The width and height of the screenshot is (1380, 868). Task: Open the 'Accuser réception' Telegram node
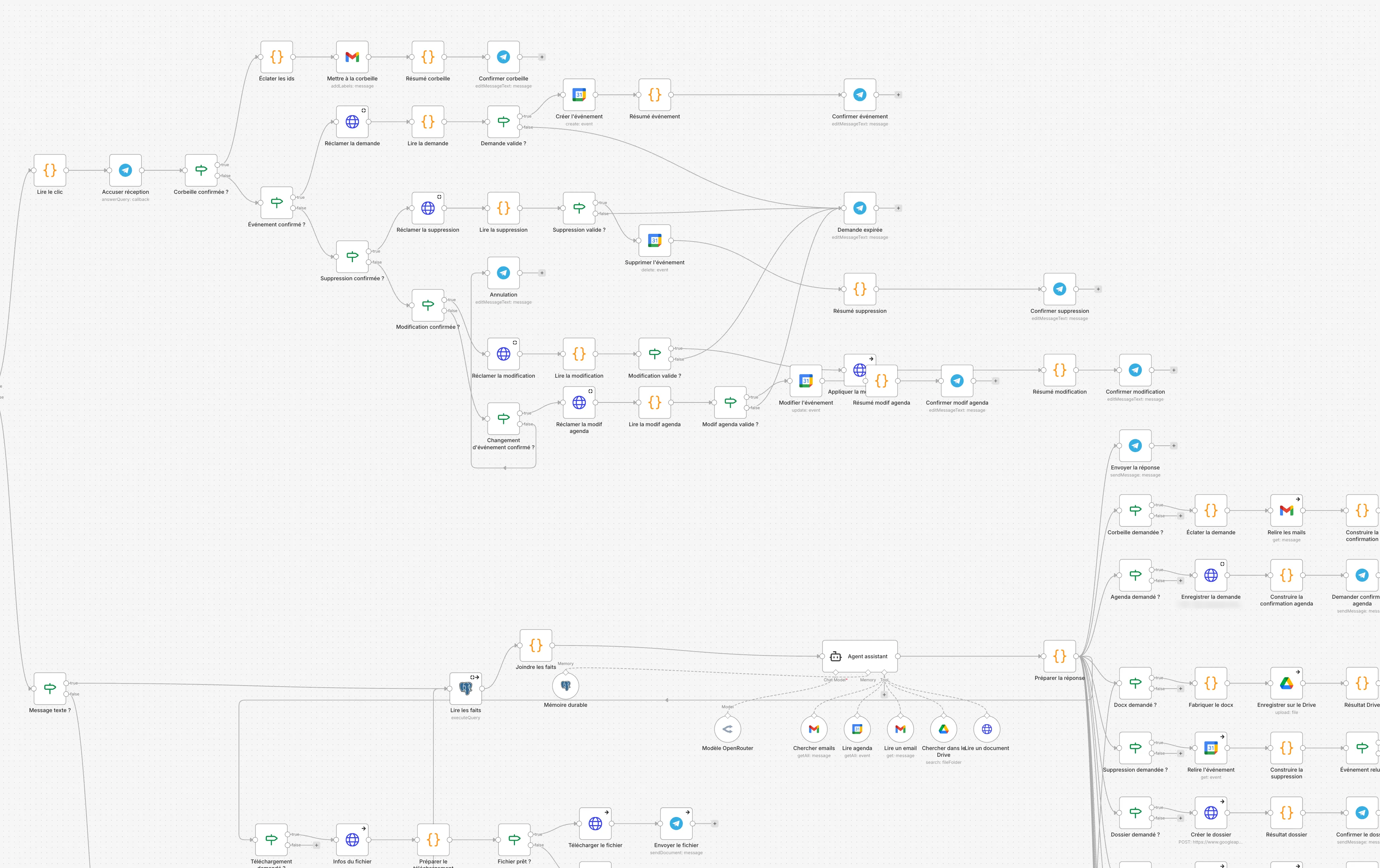pos(125,170)
